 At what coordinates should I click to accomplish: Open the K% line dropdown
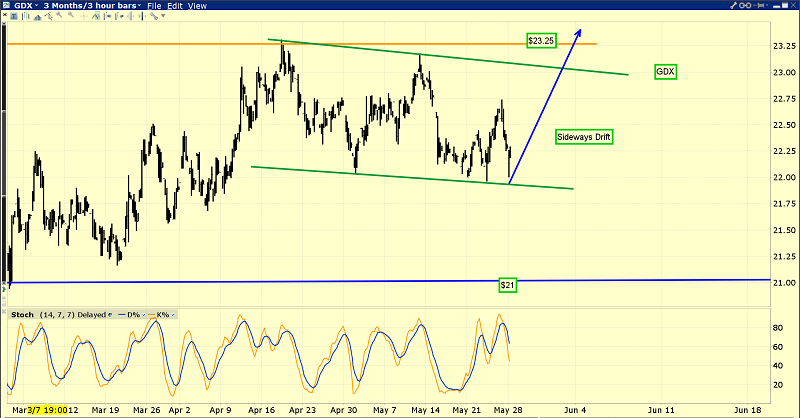[x=173, y=315]
